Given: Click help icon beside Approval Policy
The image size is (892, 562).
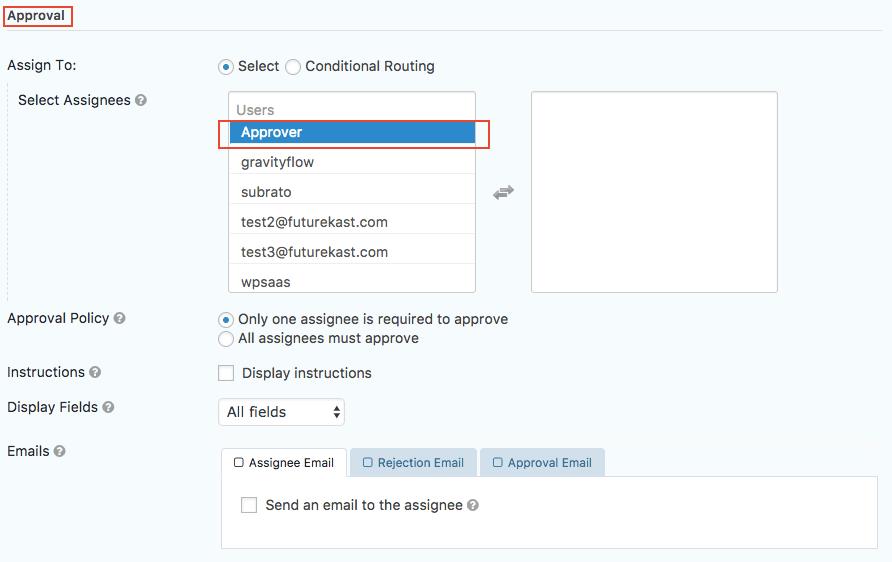Looking at the screenshot, I should (x=120, y=319).
